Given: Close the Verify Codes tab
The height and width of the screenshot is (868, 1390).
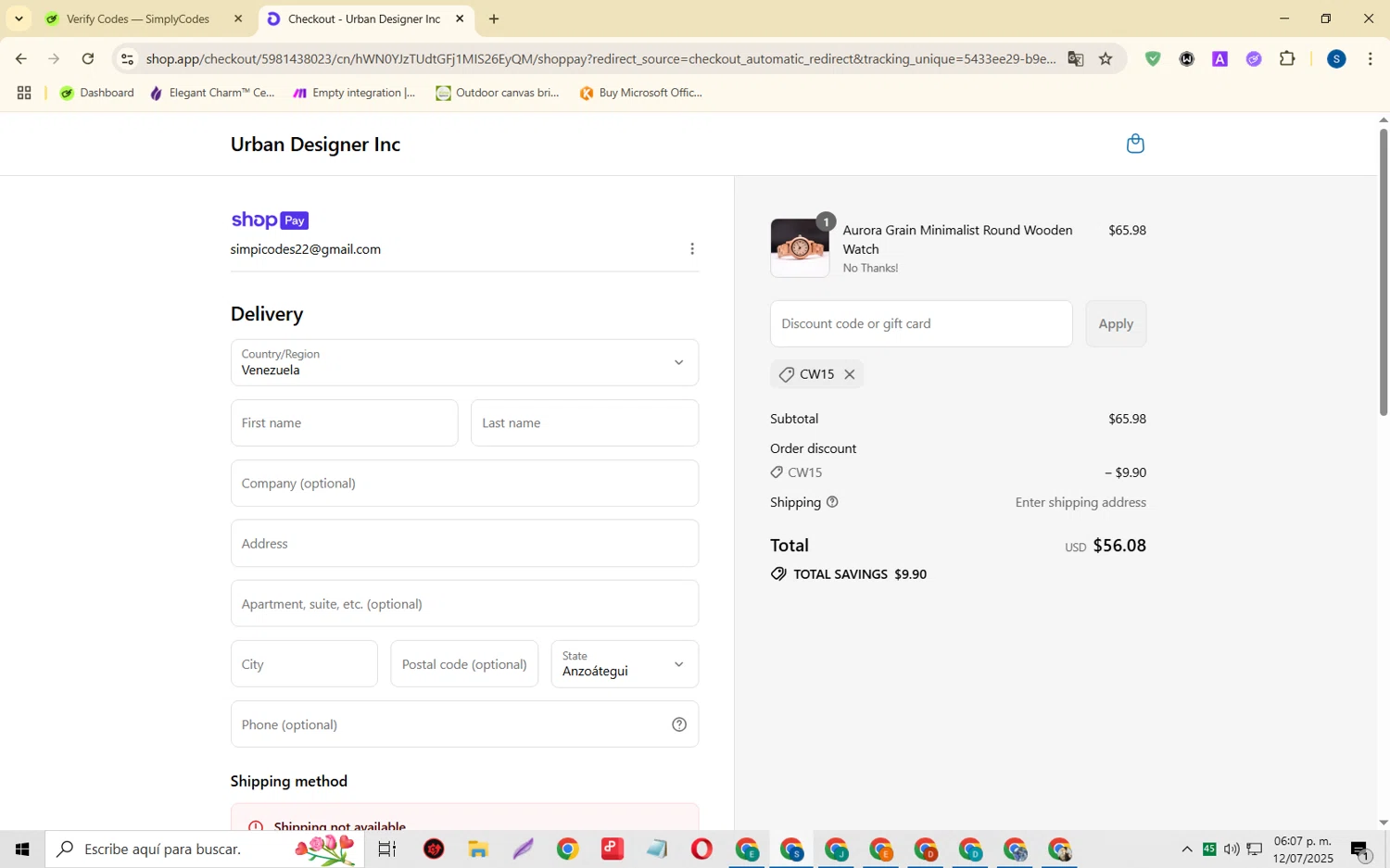Looking at the screenshot, I should point(238,19).
